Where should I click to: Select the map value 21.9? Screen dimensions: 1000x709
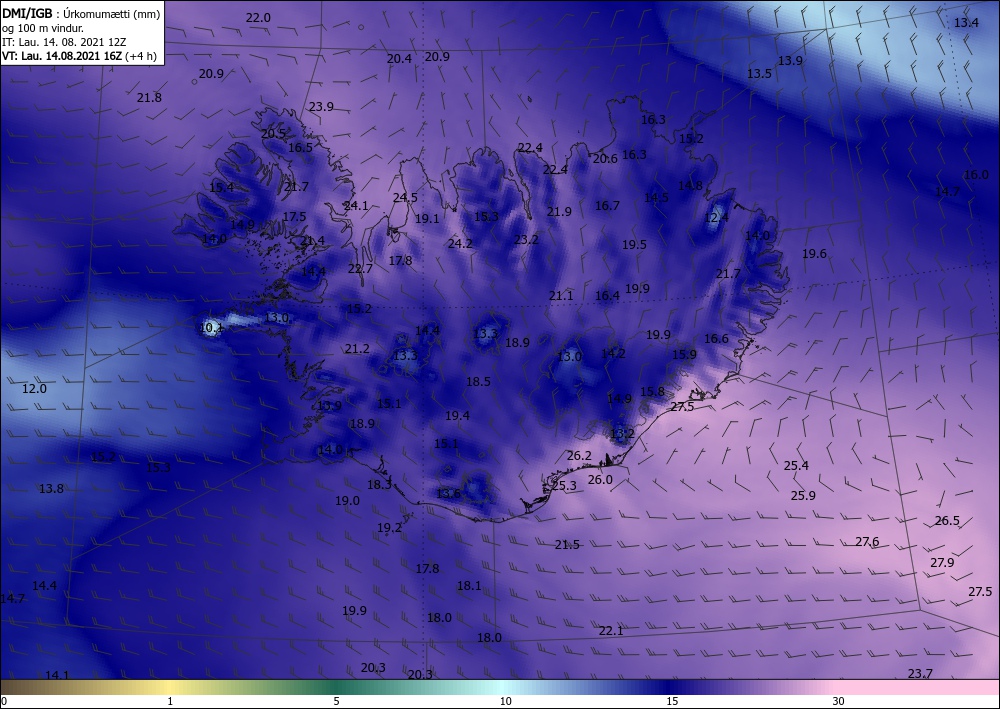(x=559, y=212)
